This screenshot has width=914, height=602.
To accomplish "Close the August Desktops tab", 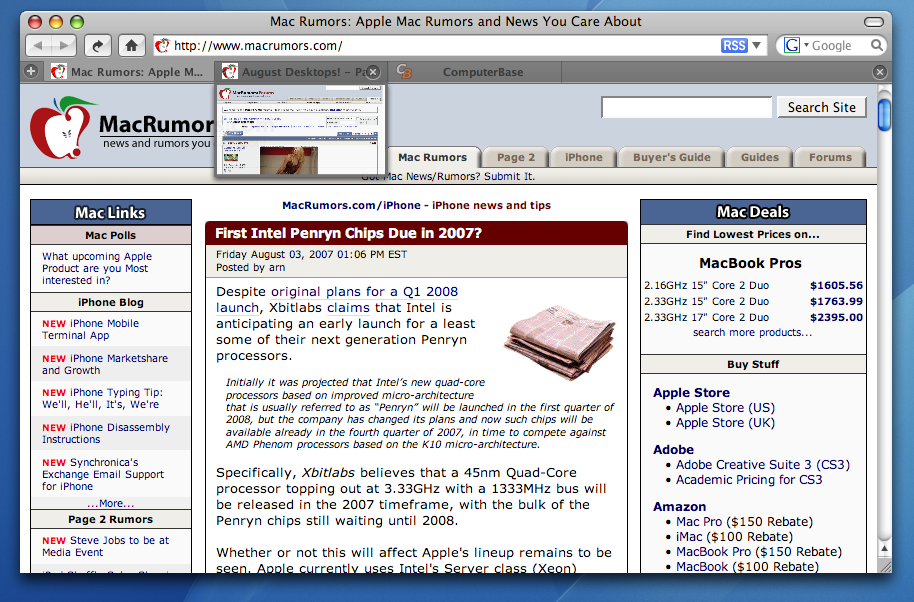I will pos(373,72).
